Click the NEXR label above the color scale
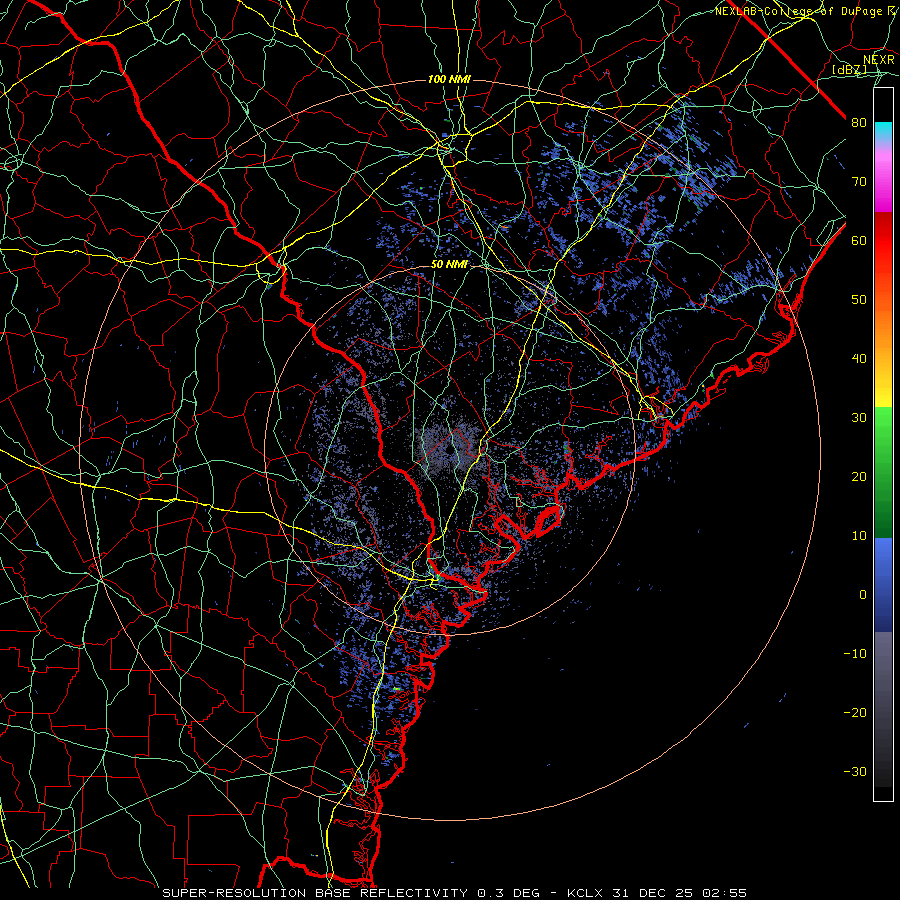The width and height of the screenshot is (900, 900). pos(878,60)
